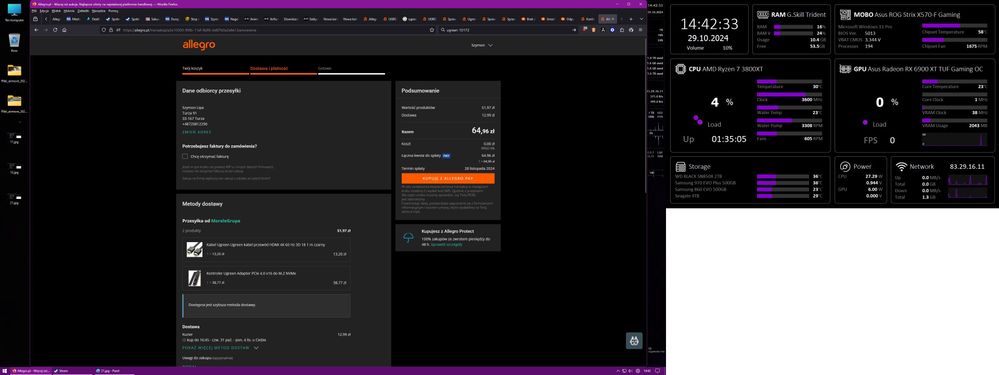This screenshot has height=375, width=999.
Task: Click the Firefox reload button
Action: point(54,30)
